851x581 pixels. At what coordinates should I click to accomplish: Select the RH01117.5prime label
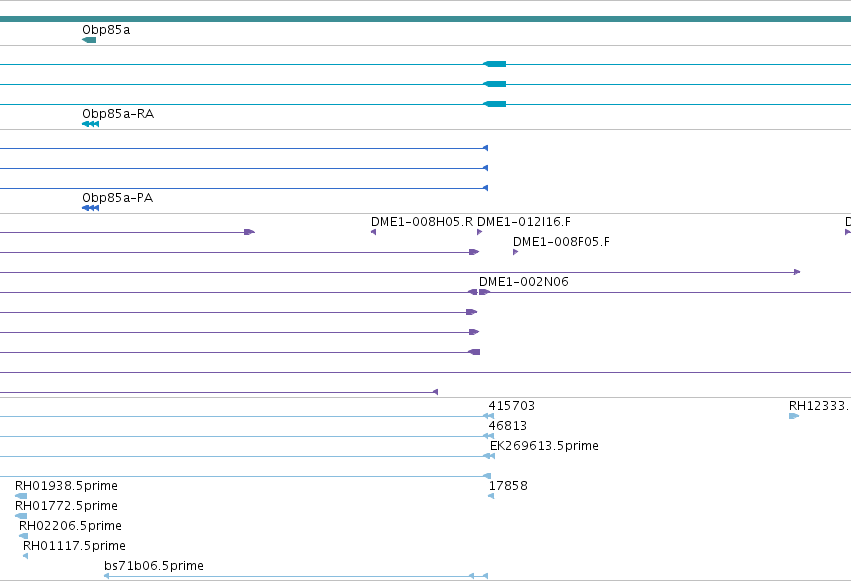point(74,546)
